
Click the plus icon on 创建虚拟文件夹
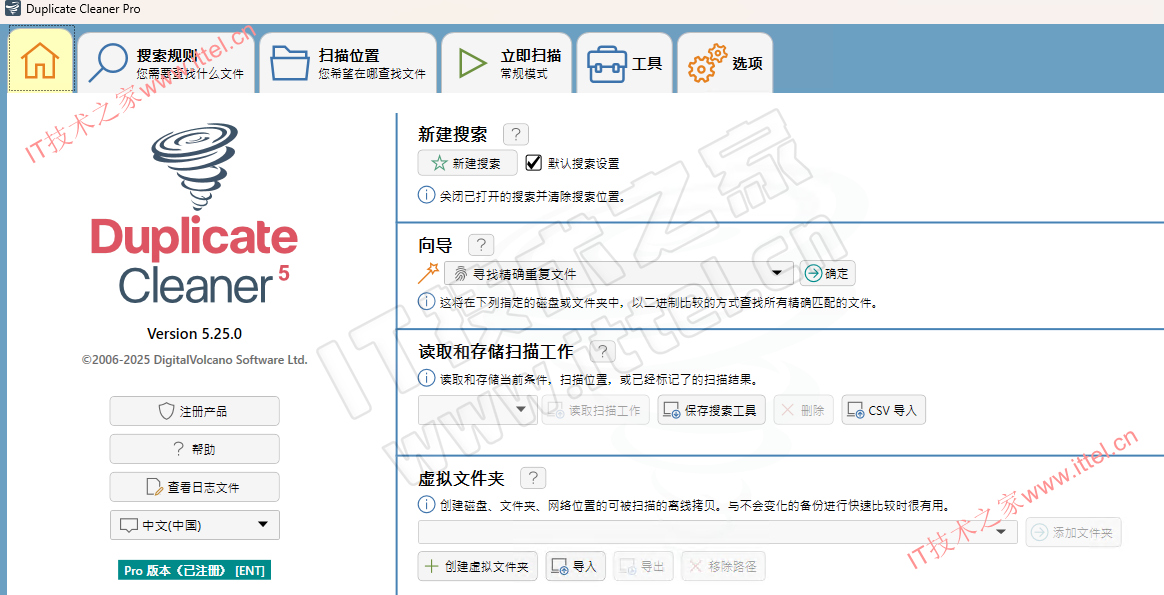[x=431, y=567]
